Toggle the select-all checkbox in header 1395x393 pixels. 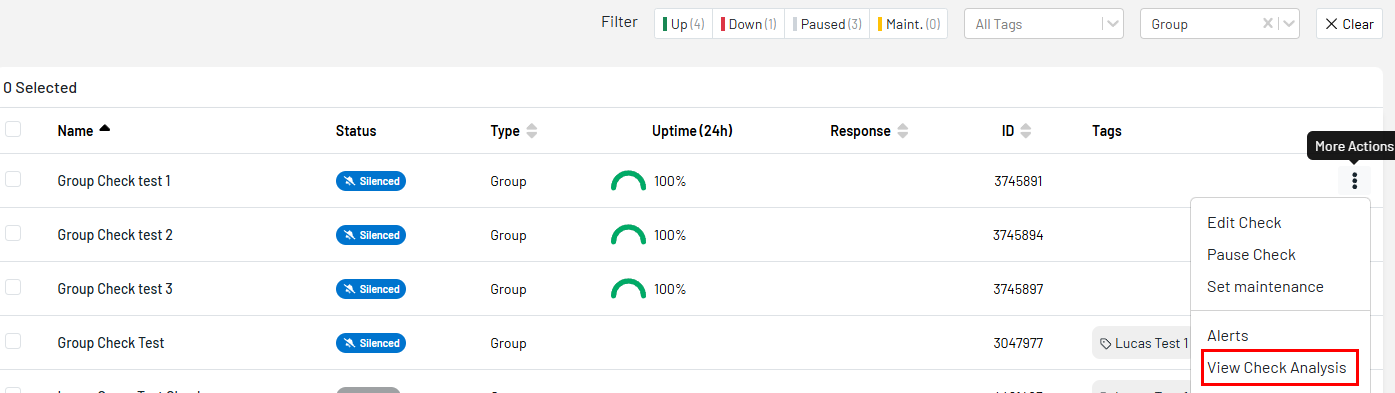point(13,129)
